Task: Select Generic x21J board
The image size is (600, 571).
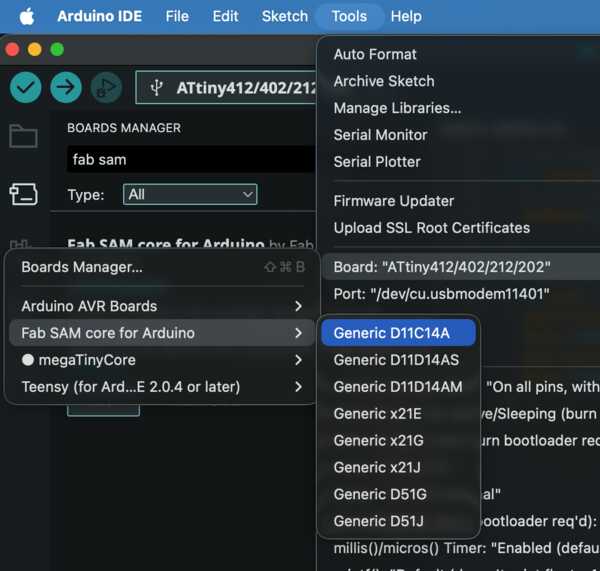Action: click(399, 467)
